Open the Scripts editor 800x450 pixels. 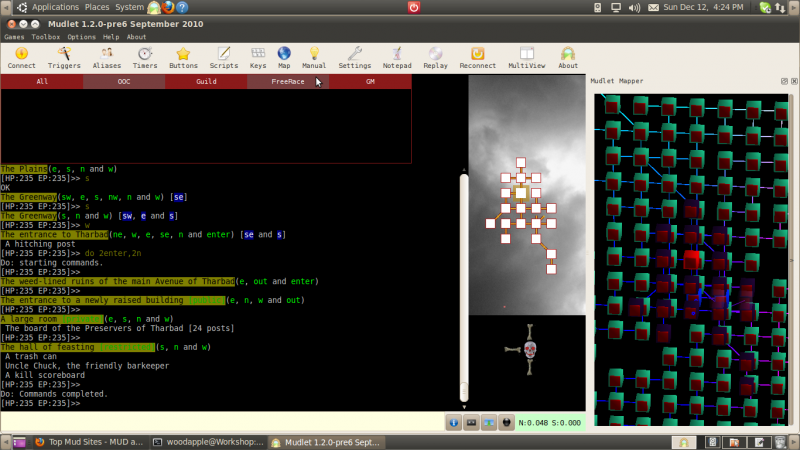pos(223,58)
